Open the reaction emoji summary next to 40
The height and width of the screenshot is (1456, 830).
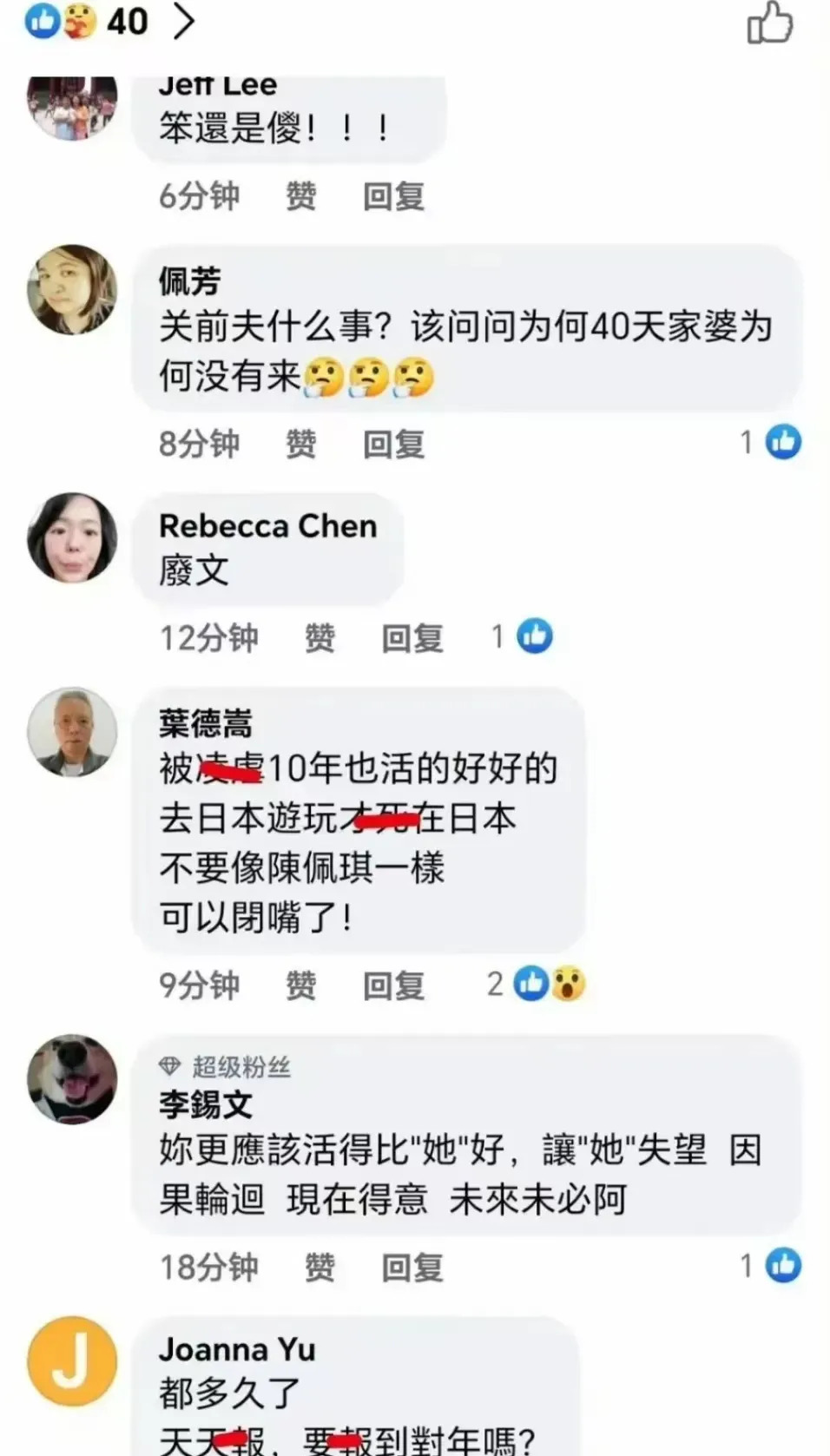pos(60,22)
